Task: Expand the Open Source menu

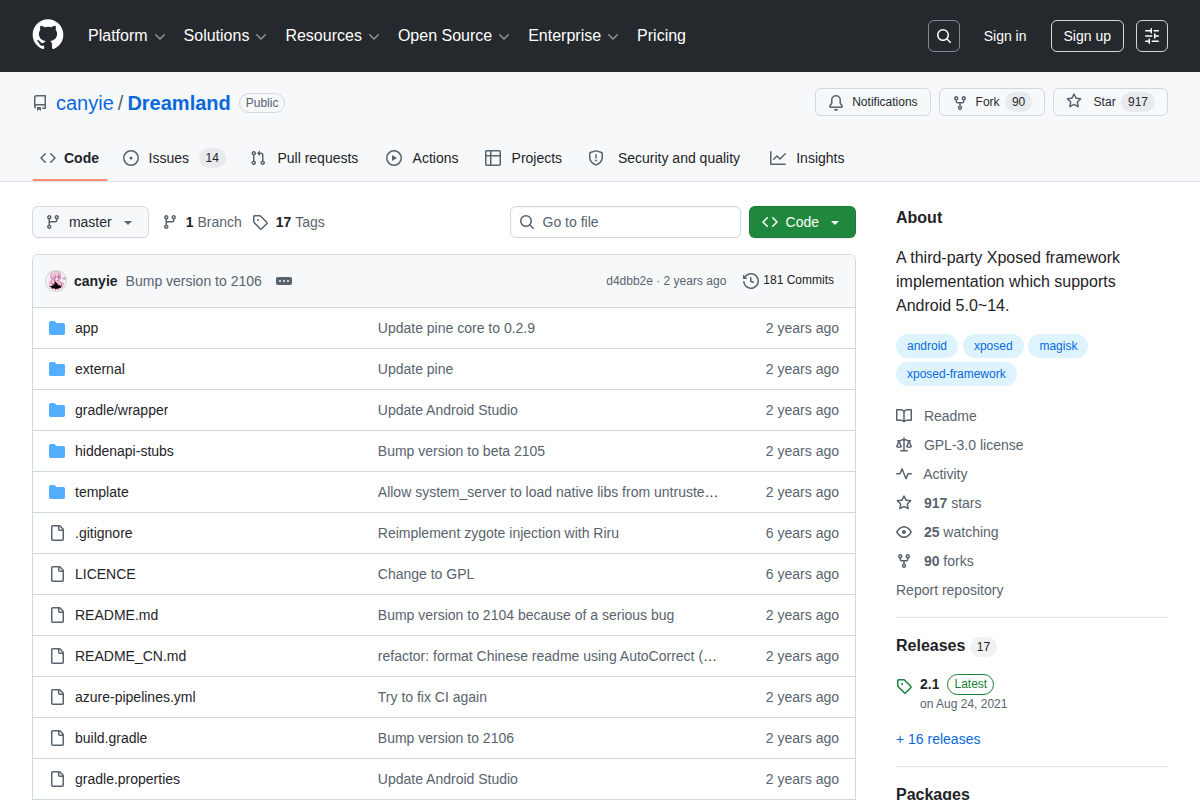Action: [454, 36]
